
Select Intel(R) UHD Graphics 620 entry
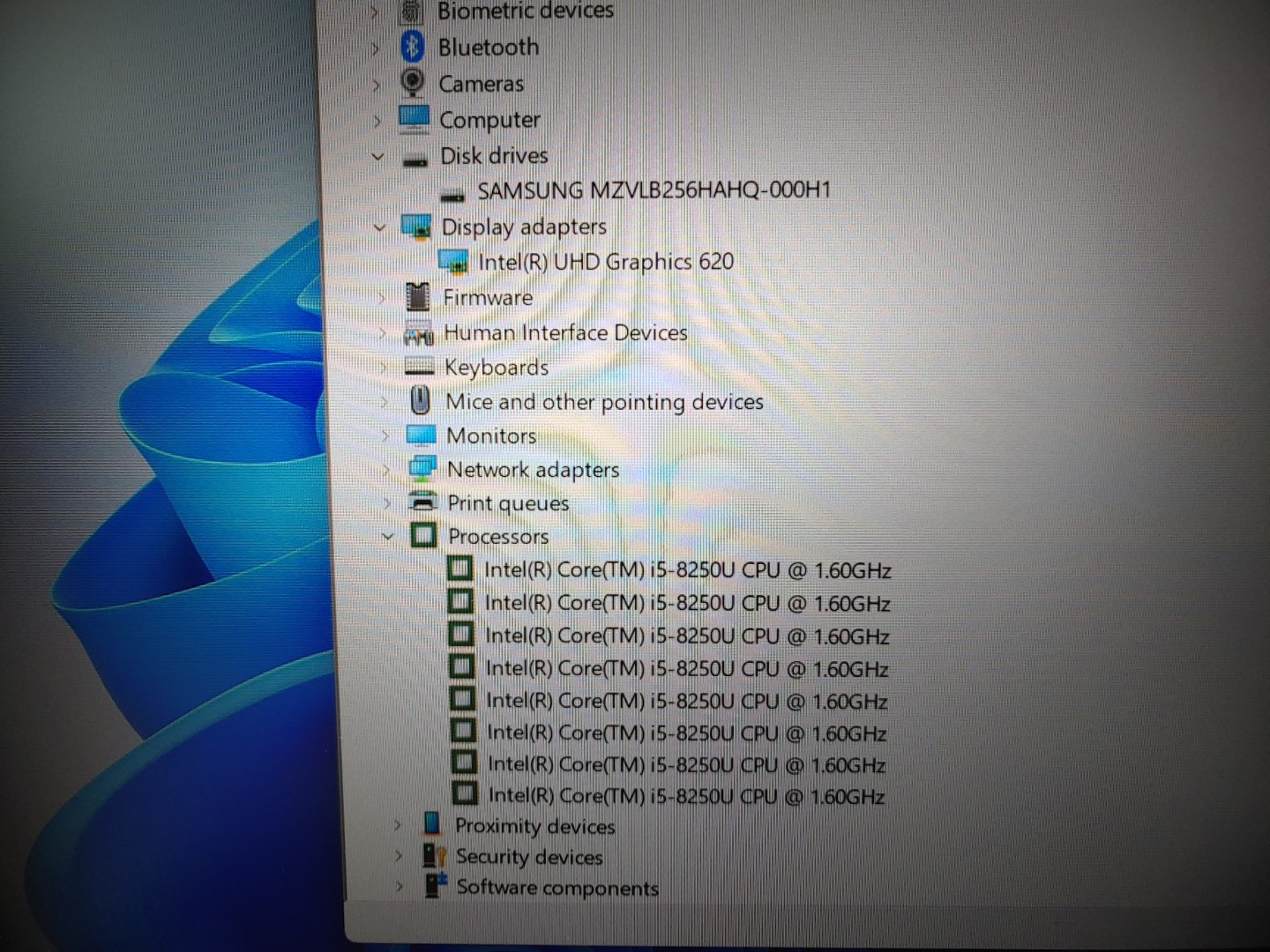(606, 262)
